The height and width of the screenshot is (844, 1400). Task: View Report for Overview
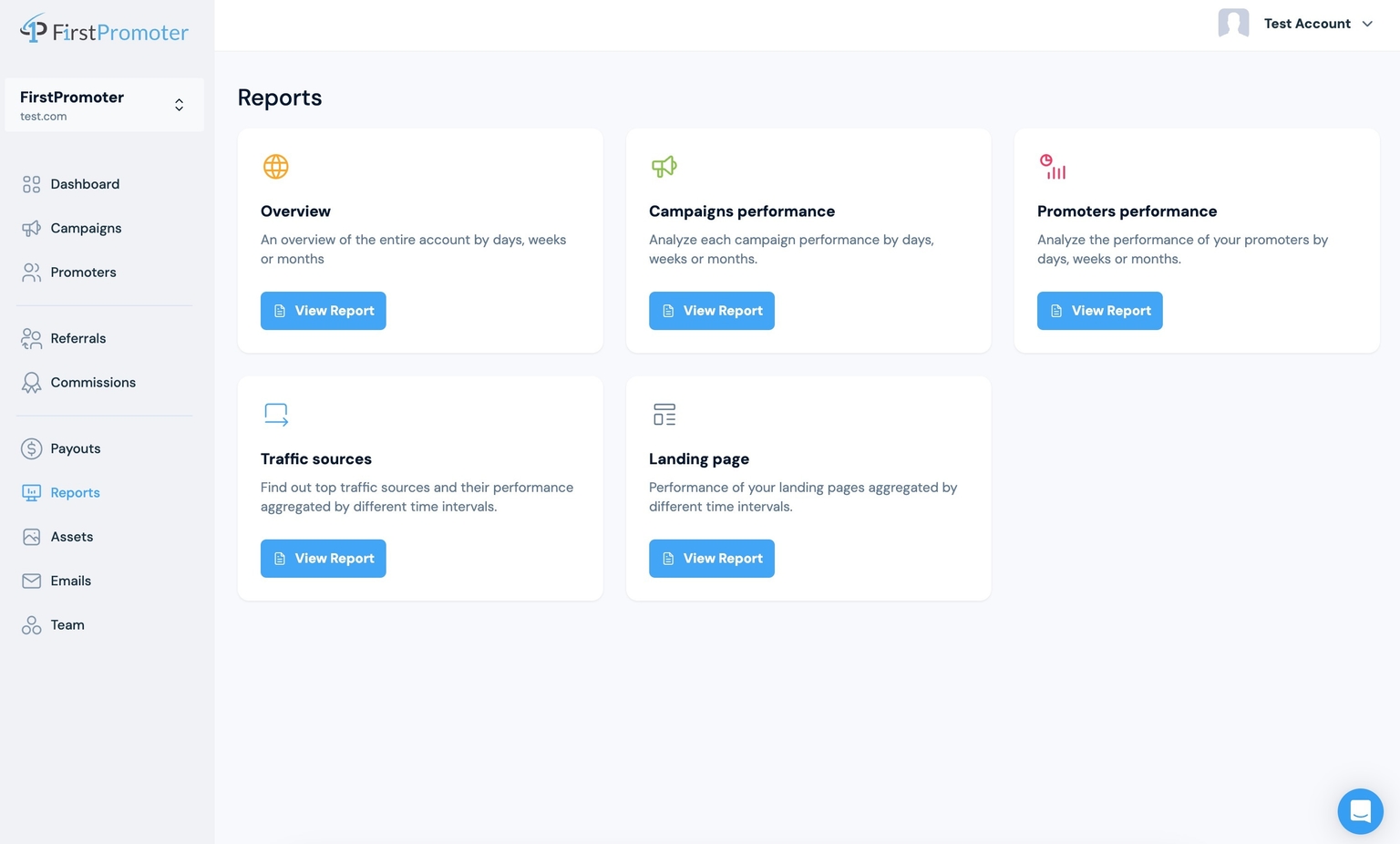[324, 311]
